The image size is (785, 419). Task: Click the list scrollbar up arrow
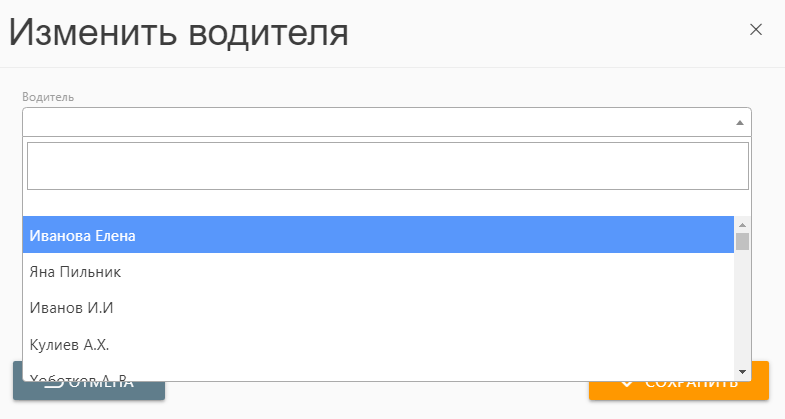(x=742, y=224)
